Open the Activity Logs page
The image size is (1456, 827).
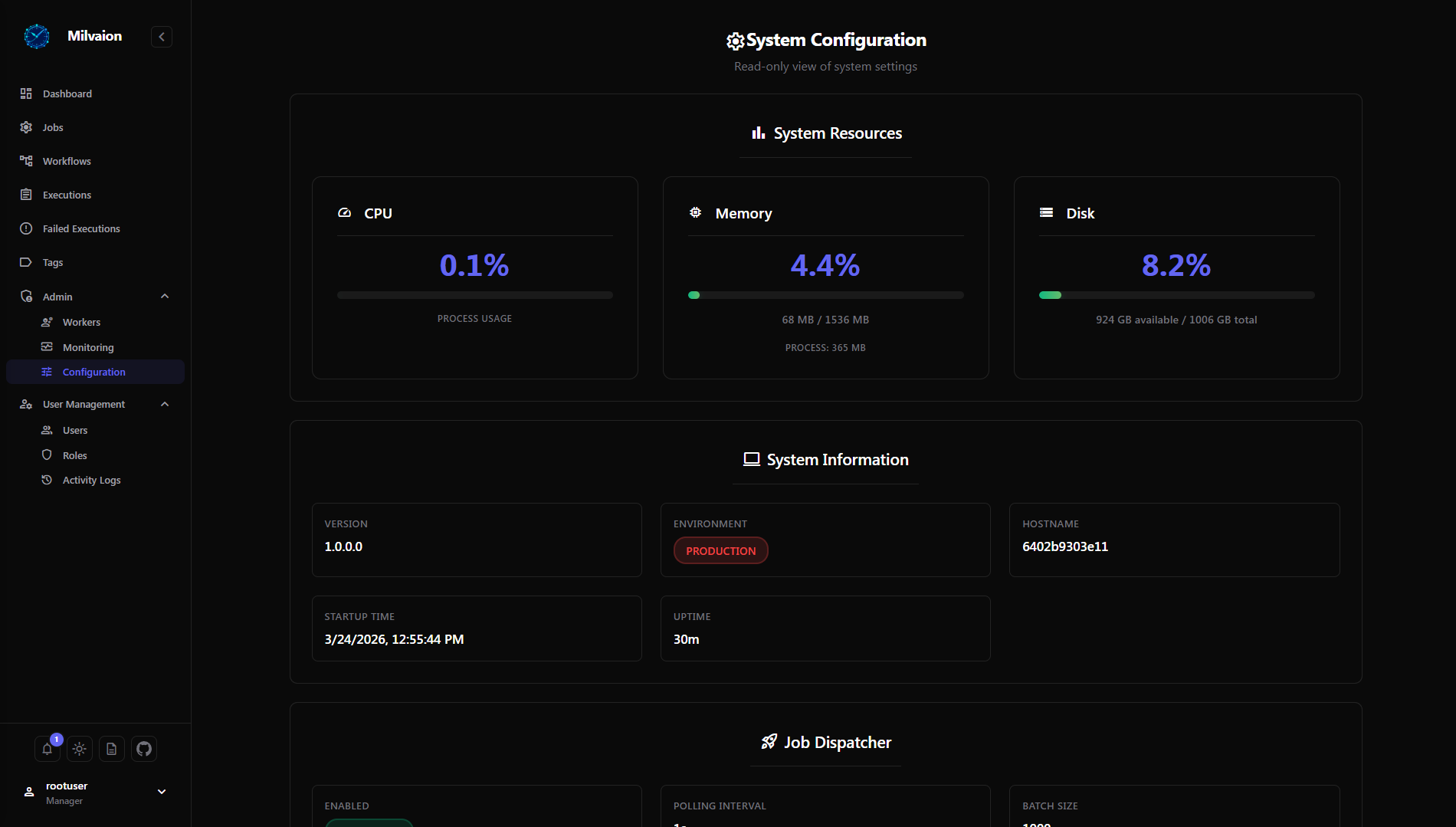coord(91,480)
